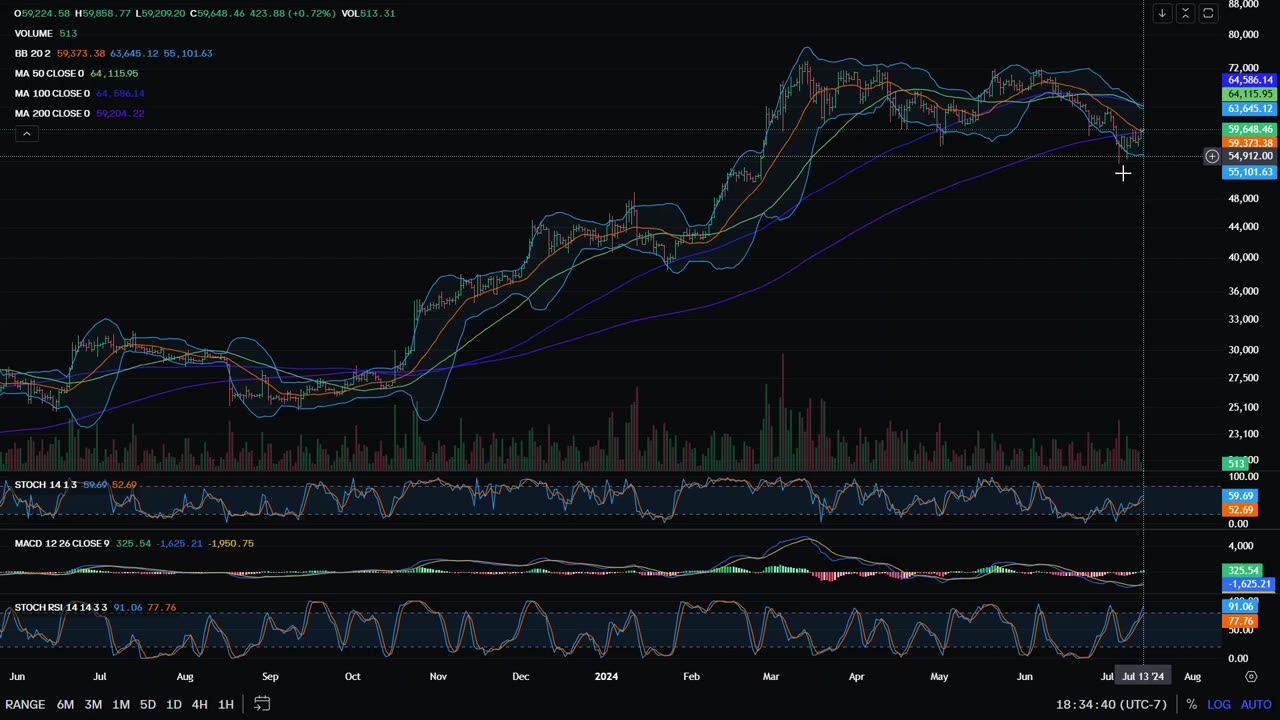Screen dimensions: 1280x720
Task: Collapse the indicator legend with the caret button
Action: click(27, 134)
